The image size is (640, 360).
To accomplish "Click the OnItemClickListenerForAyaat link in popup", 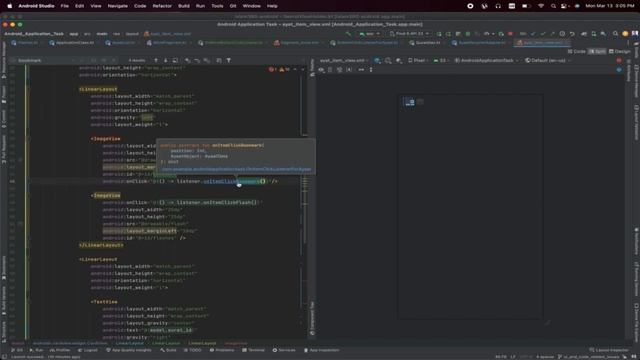I will [236, 169].
